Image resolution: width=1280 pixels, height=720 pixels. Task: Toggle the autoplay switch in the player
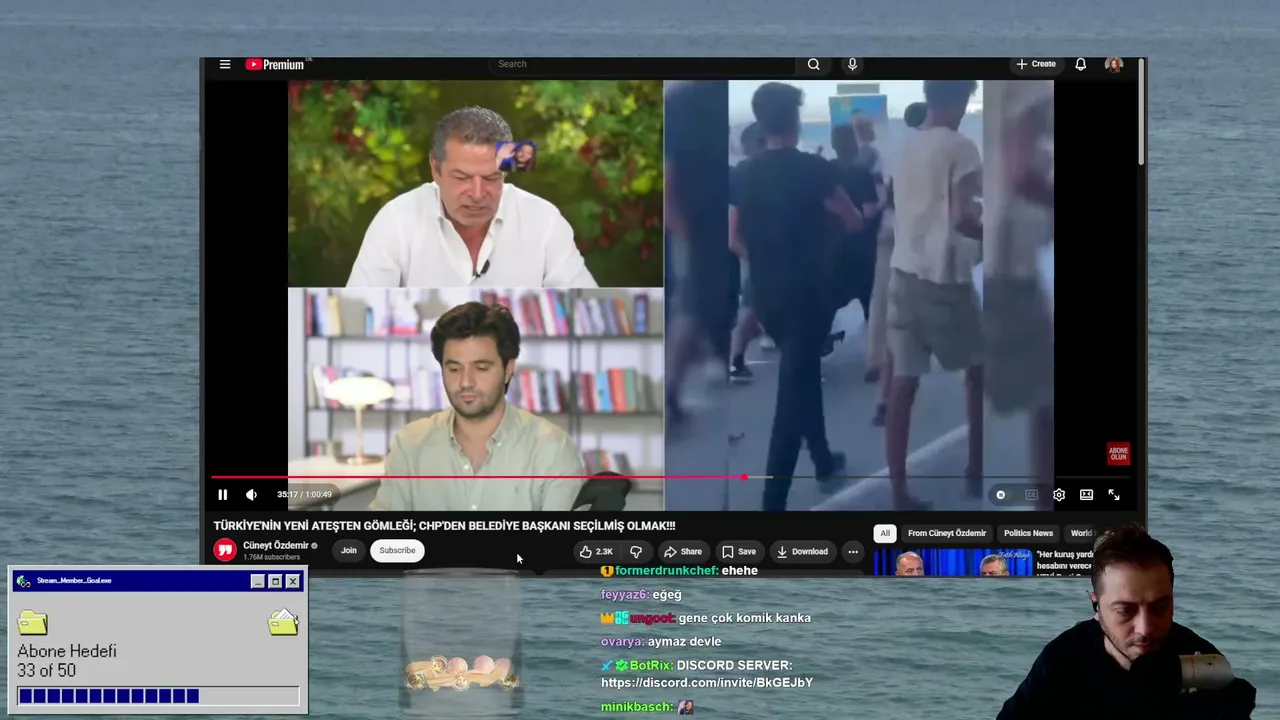pyautogui.click(x=1001, y=495)
